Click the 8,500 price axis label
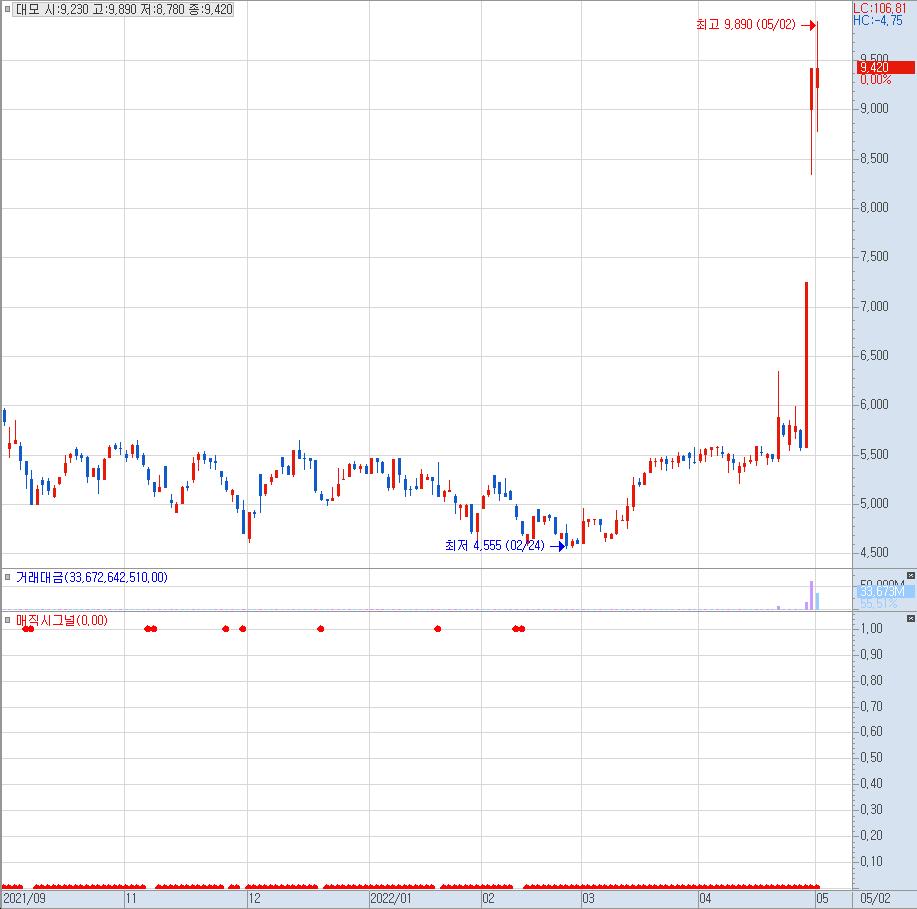The image size is (917, 909). (874, 158)
